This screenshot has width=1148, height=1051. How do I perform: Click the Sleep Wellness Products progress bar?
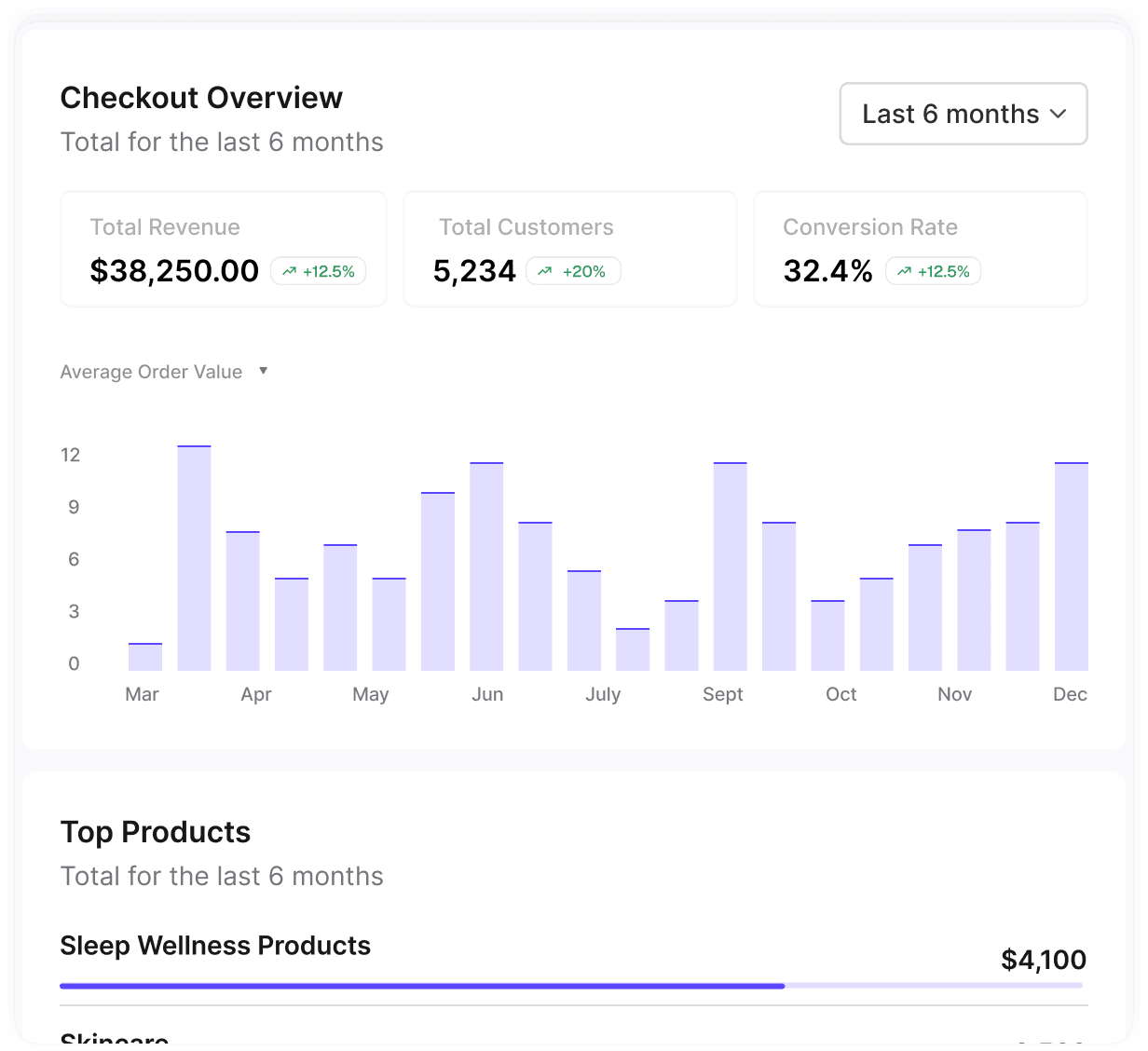(x=571, y=985)
